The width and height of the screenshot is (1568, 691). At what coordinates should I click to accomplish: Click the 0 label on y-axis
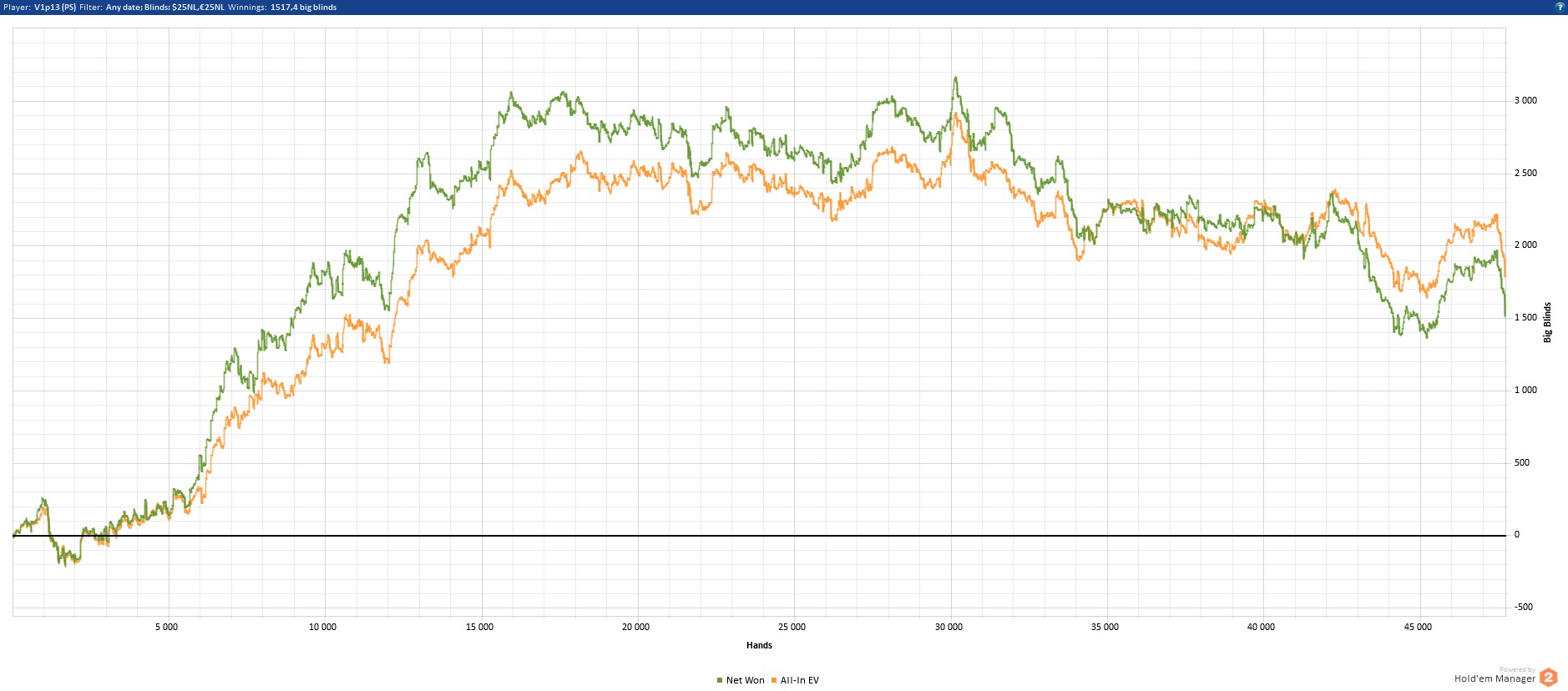pyautogui.click(x=1517, y=535)
